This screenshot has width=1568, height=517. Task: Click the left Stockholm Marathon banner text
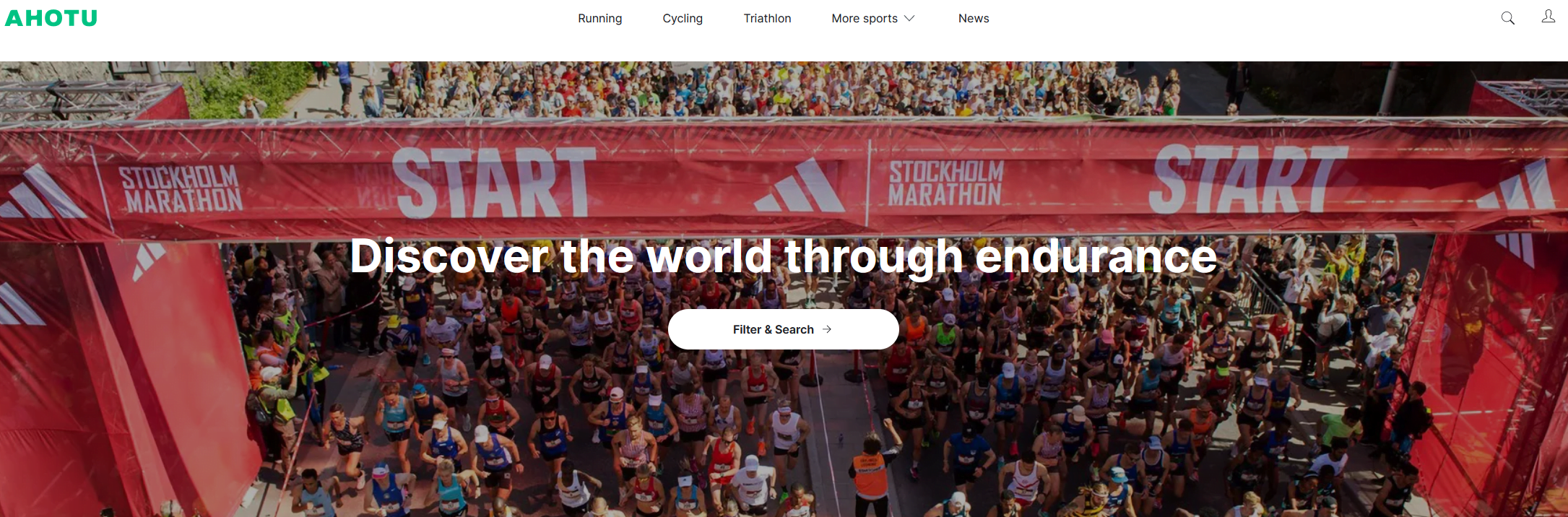click(x=181, y=189)
